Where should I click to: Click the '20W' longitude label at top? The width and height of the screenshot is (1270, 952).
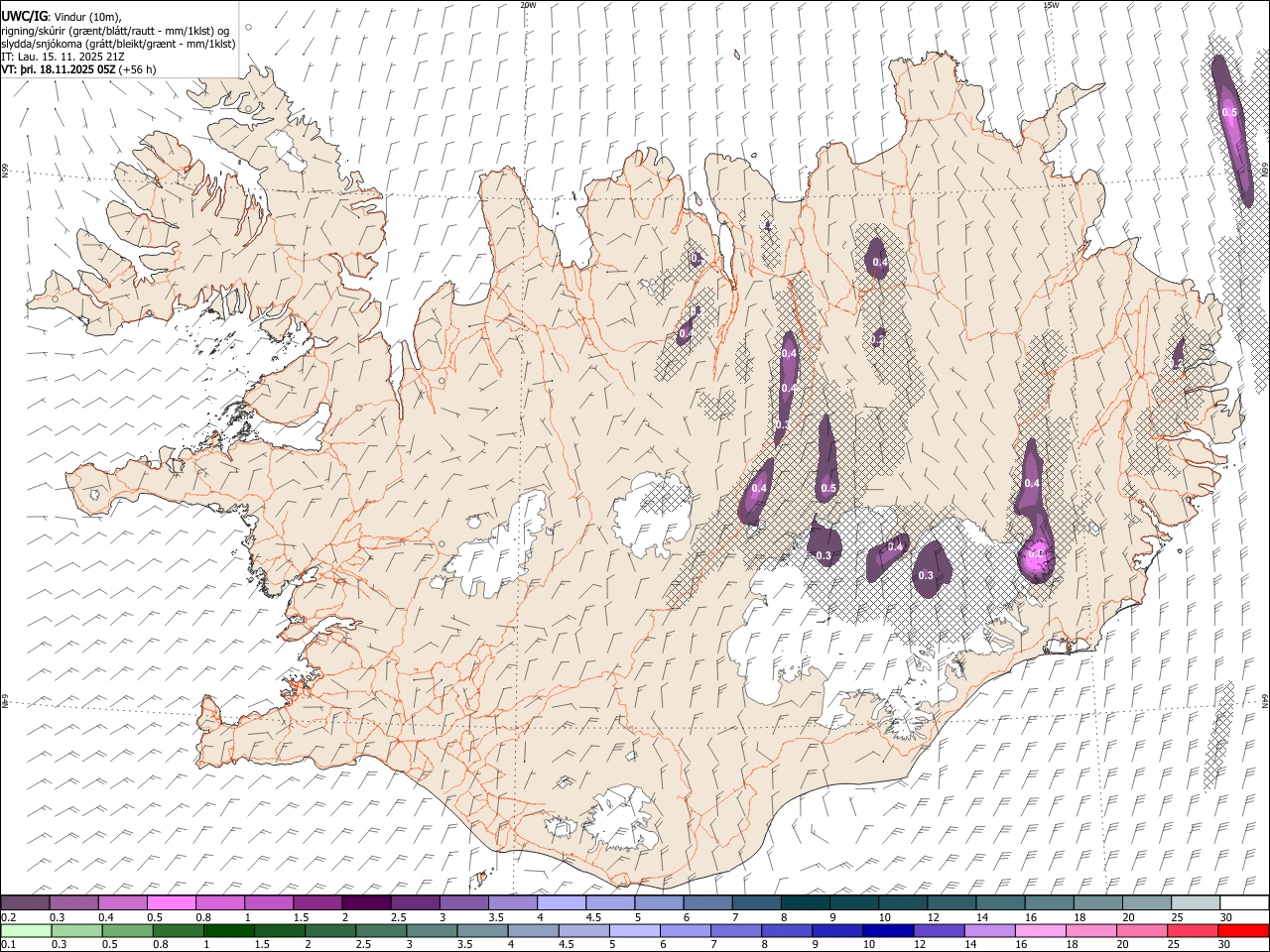tap(528, 5)
